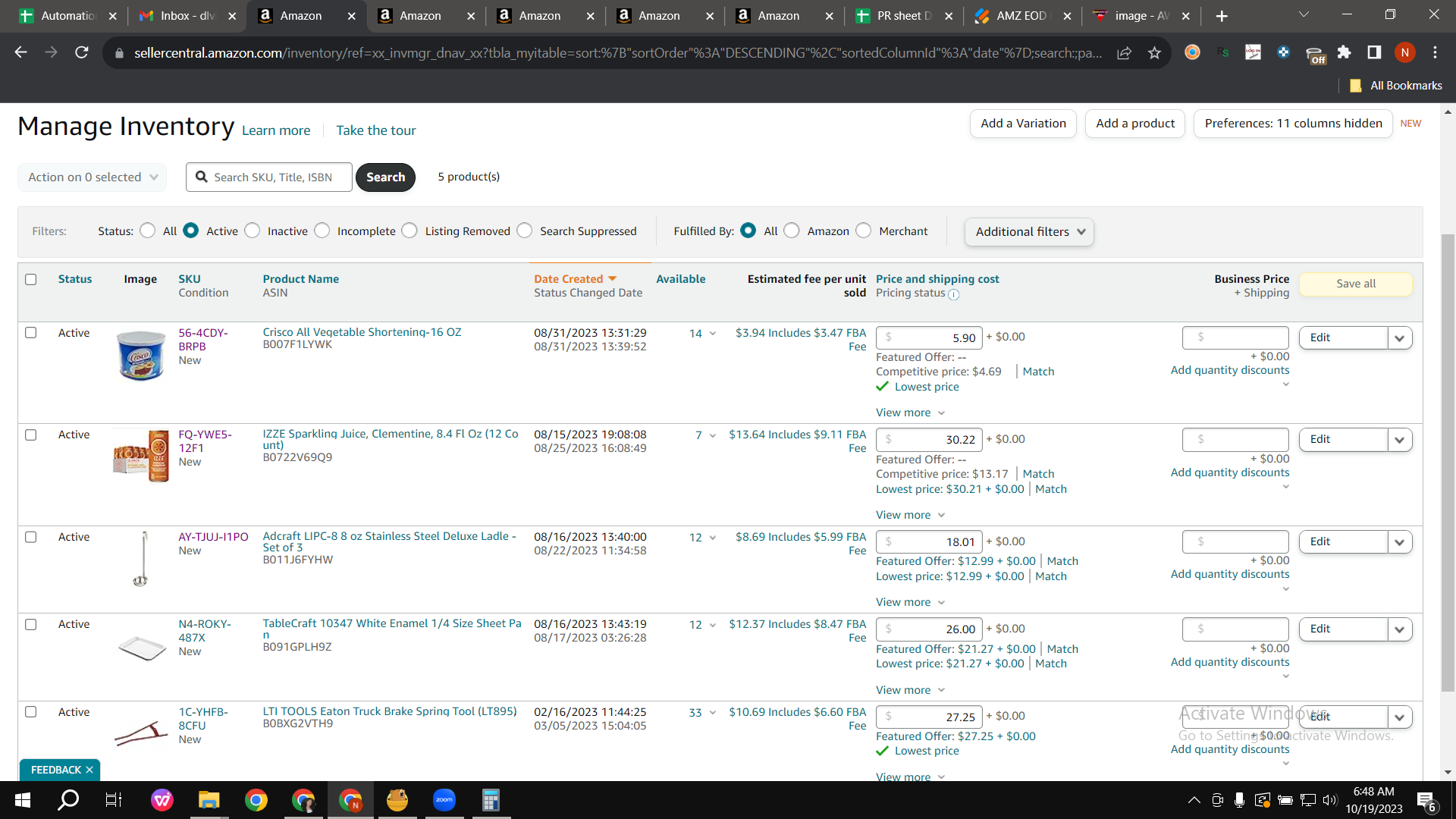Viewport: 1456px width, 819px height.
Task: Select Search Suppressed status filter
Action: pos(525,231)
